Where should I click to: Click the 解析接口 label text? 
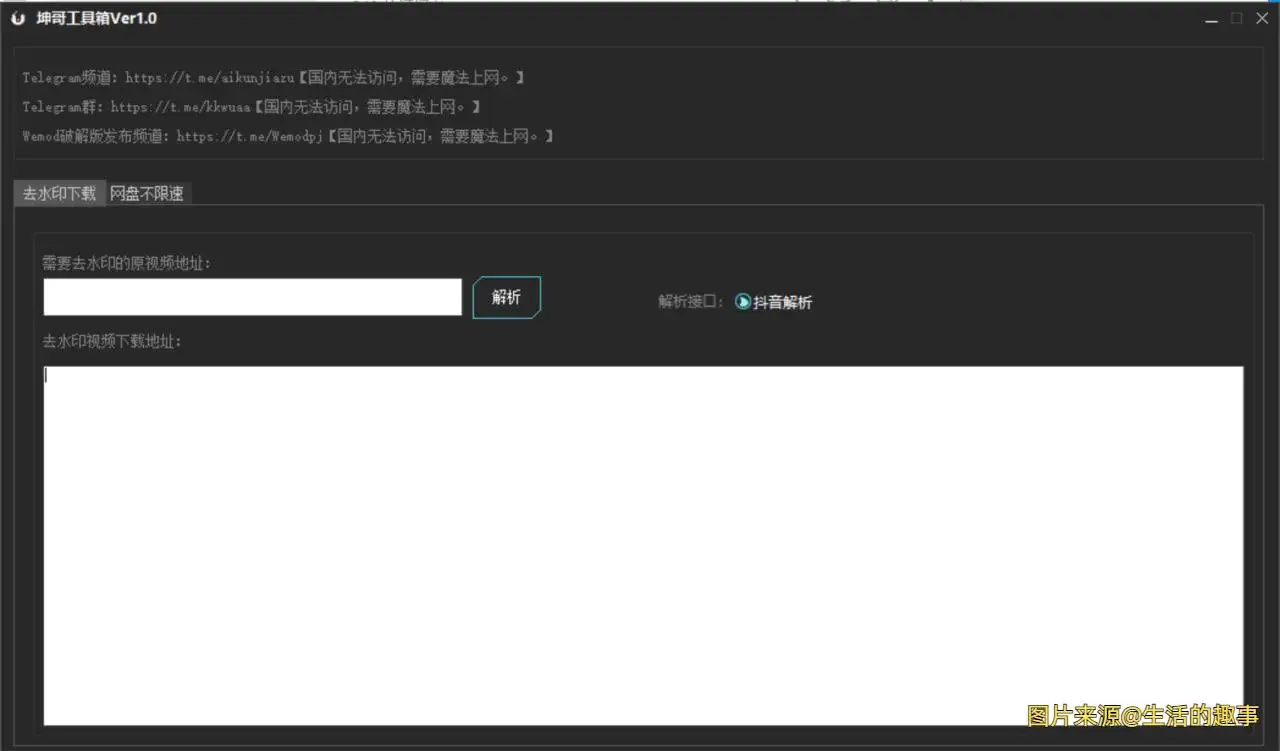pyautogui.click(x=686, y=301)
